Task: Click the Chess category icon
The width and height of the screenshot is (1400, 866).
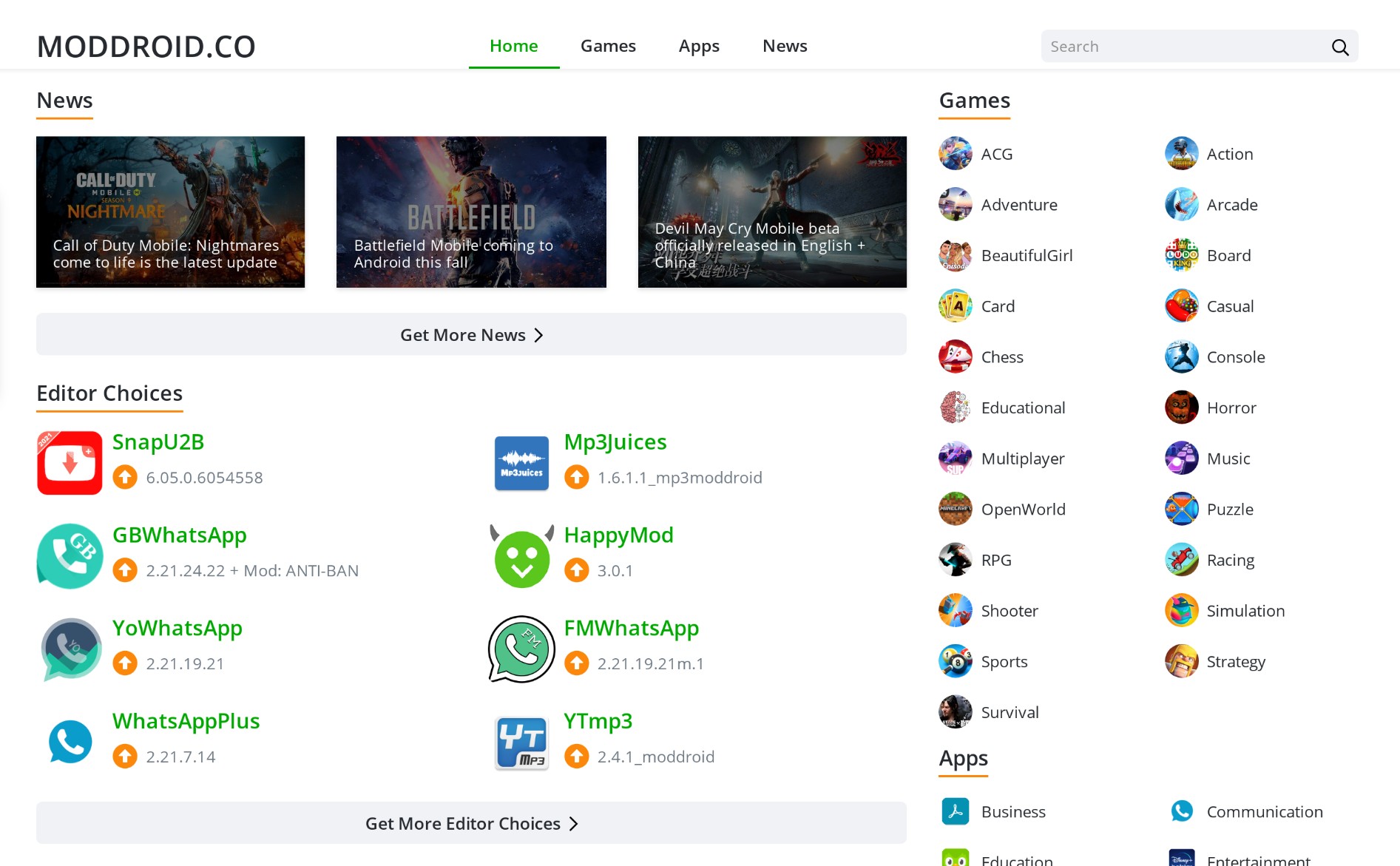Action: pos(956,357)
